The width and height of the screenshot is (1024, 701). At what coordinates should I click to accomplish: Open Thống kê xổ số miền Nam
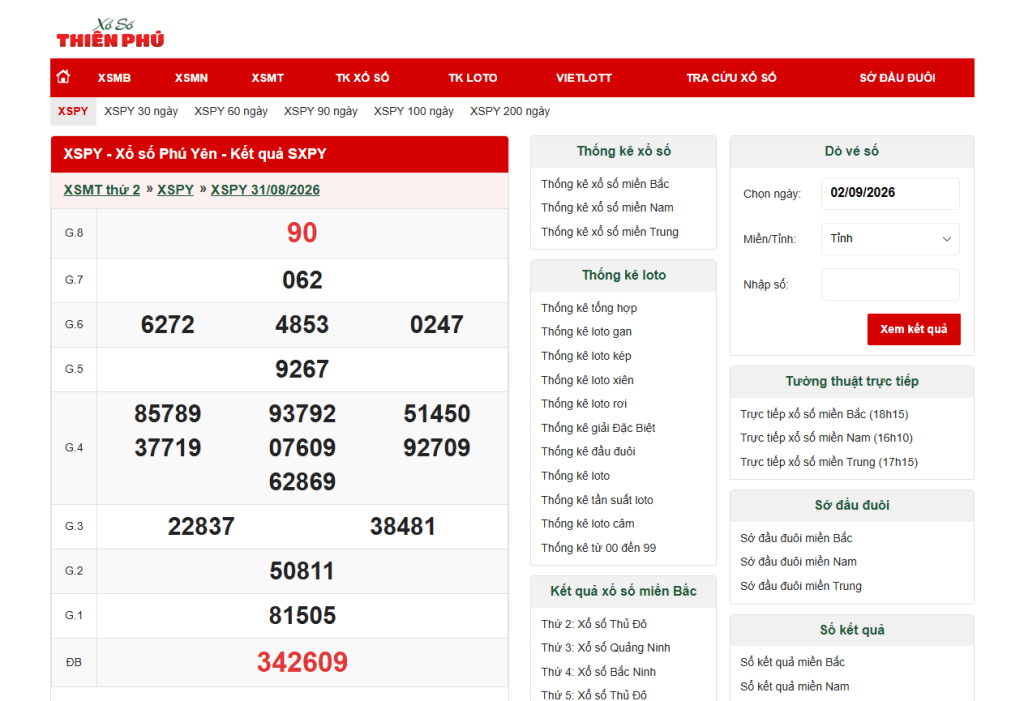[607, 208]
